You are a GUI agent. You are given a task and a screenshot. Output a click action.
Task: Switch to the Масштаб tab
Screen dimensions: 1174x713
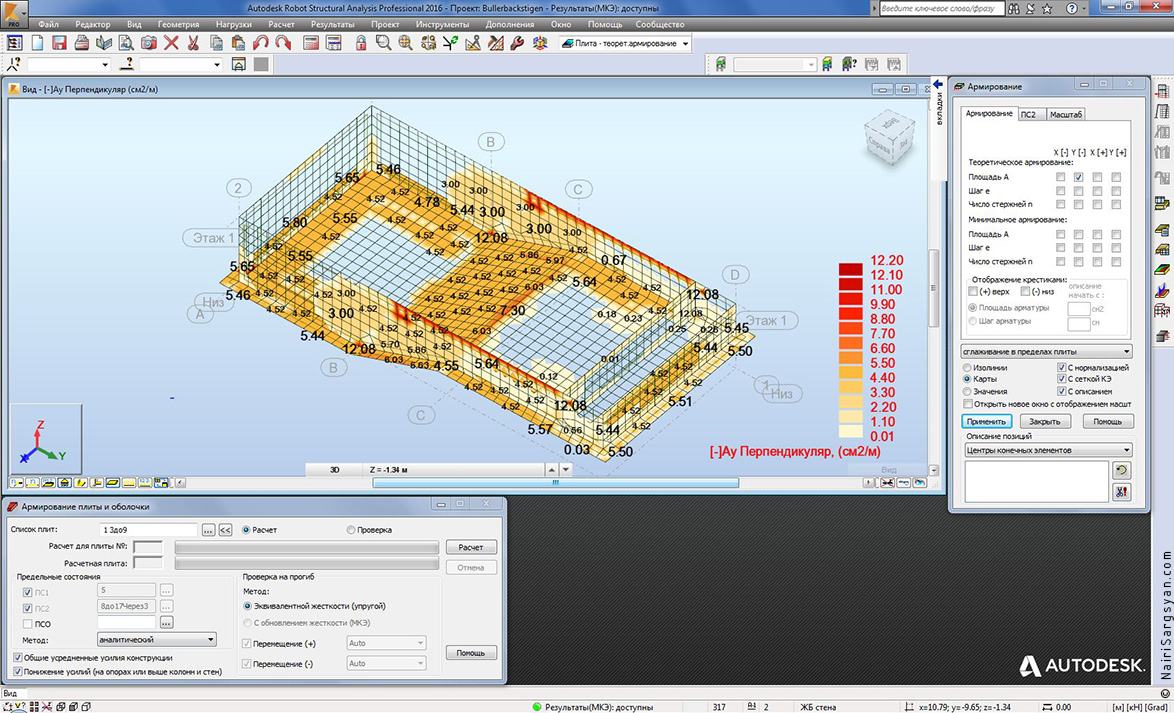tap(1065, 114)
